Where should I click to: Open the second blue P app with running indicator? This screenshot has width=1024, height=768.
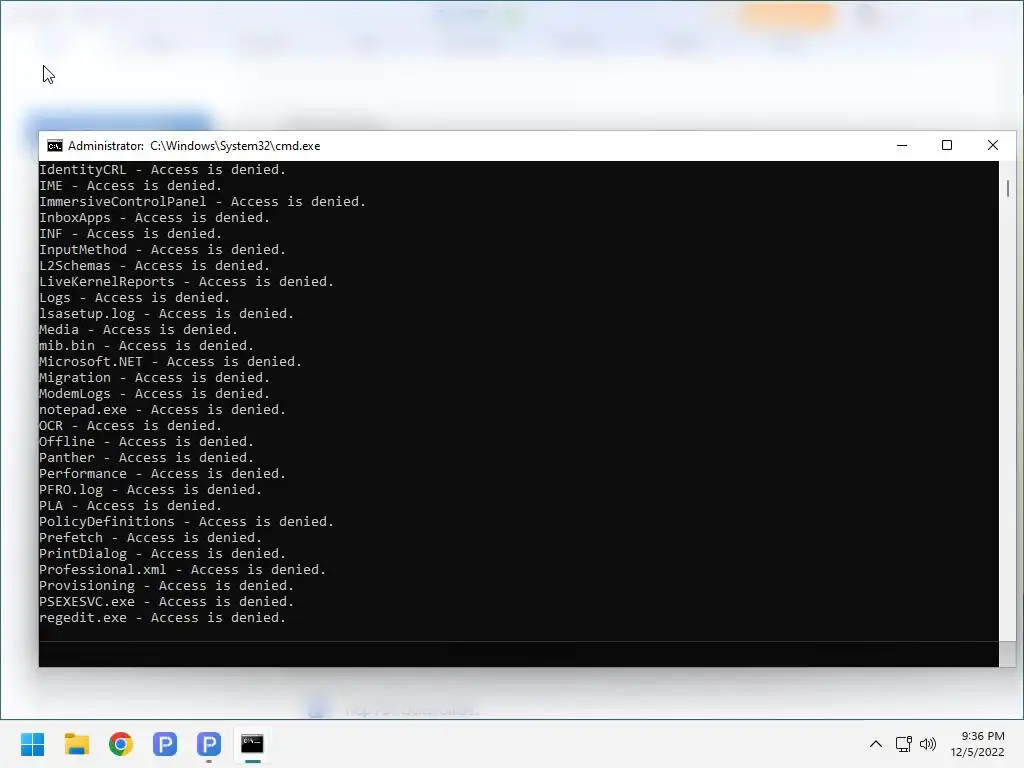(x=209, y=744)
